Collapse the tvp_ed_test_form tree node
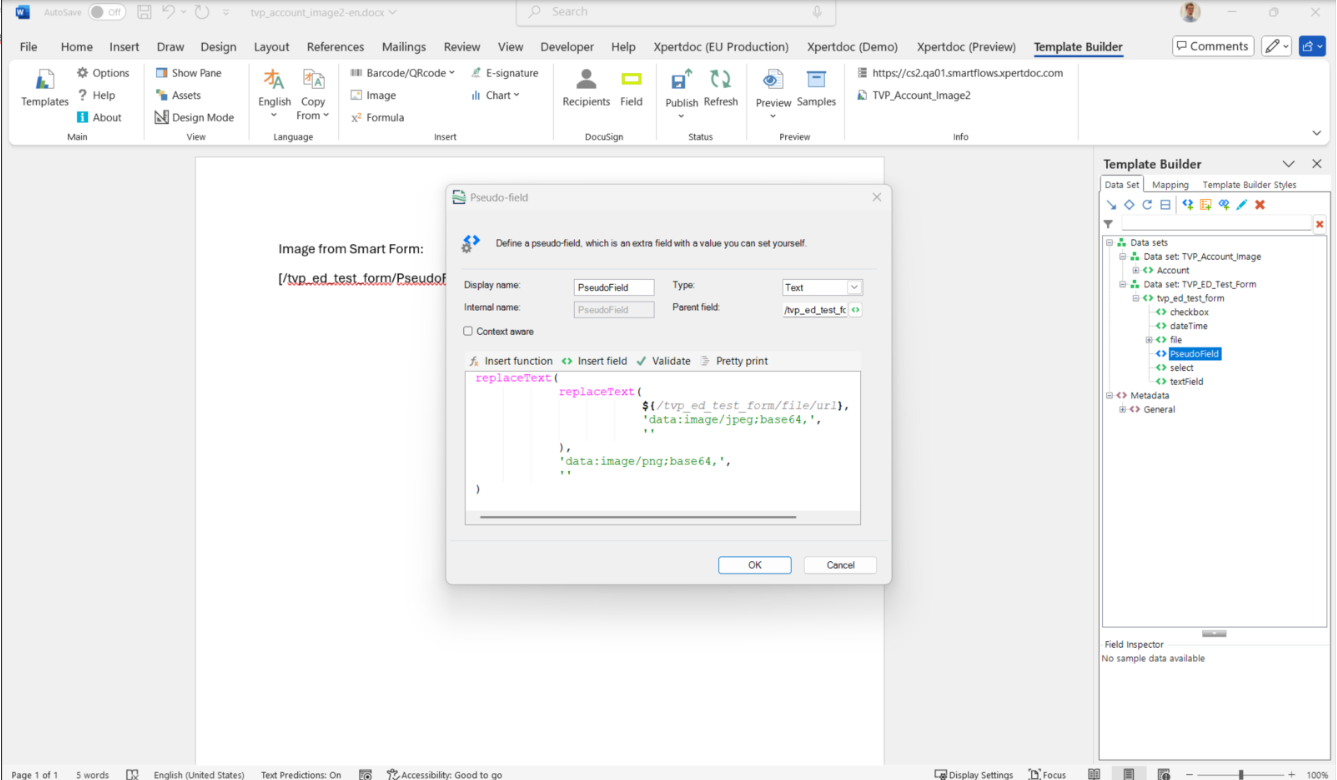This screenshot has width=1337, height=780. click(1136, 298)
